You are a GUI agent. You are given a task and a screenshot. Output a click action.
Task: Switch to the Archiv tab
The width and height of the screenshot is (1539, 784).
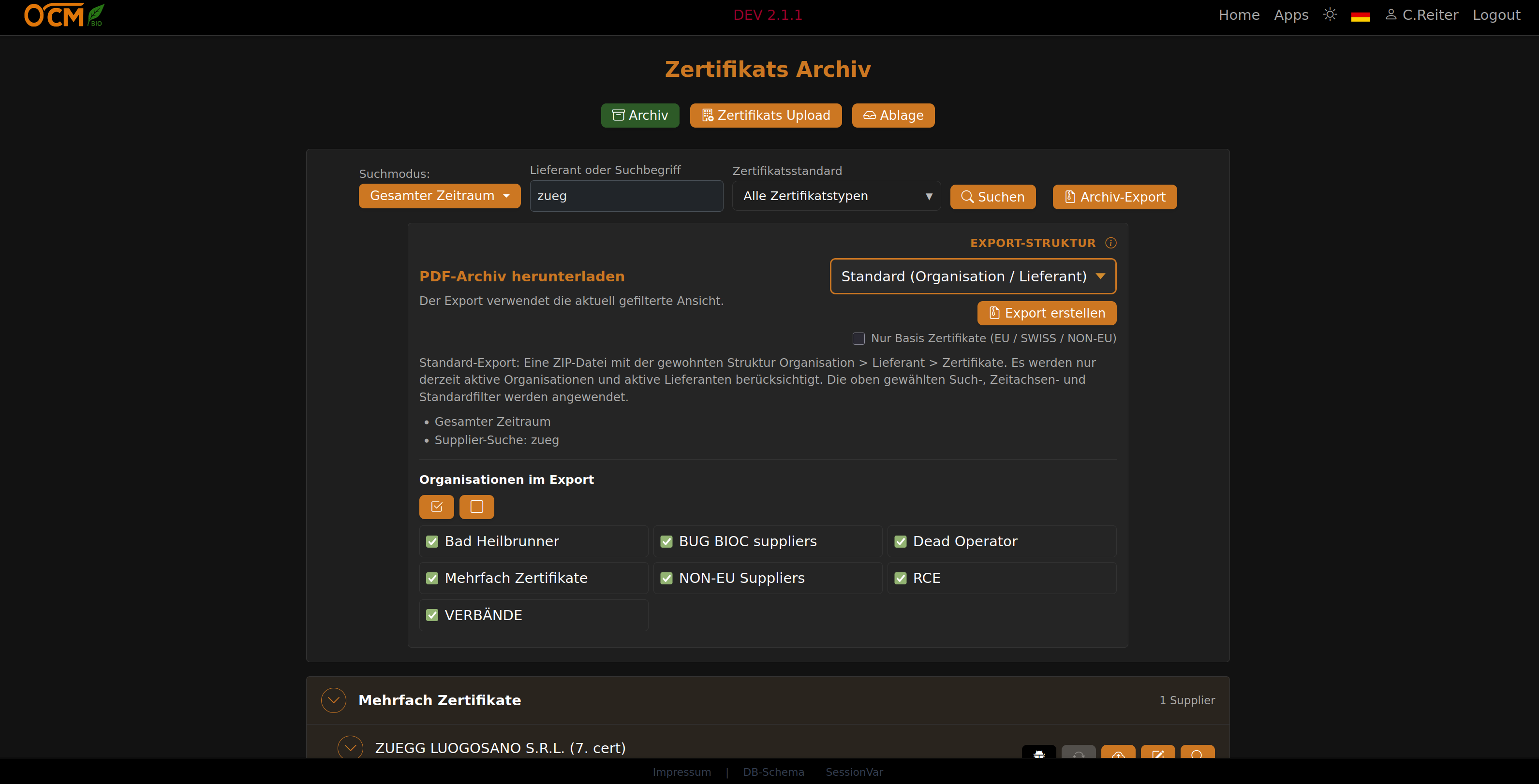640,115
